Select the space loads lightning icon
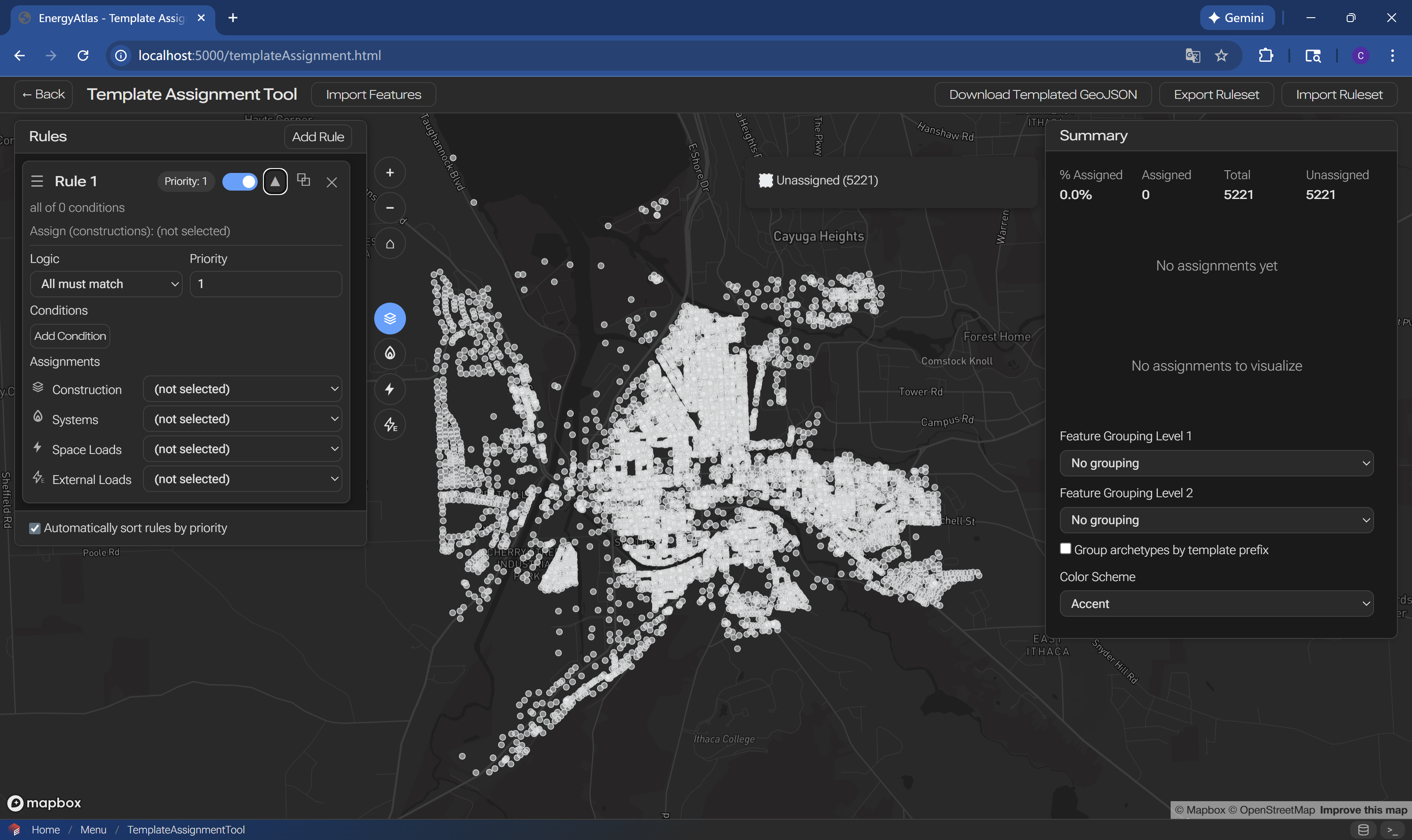This screenshot has width=1412, height=840. pos(390,389)
